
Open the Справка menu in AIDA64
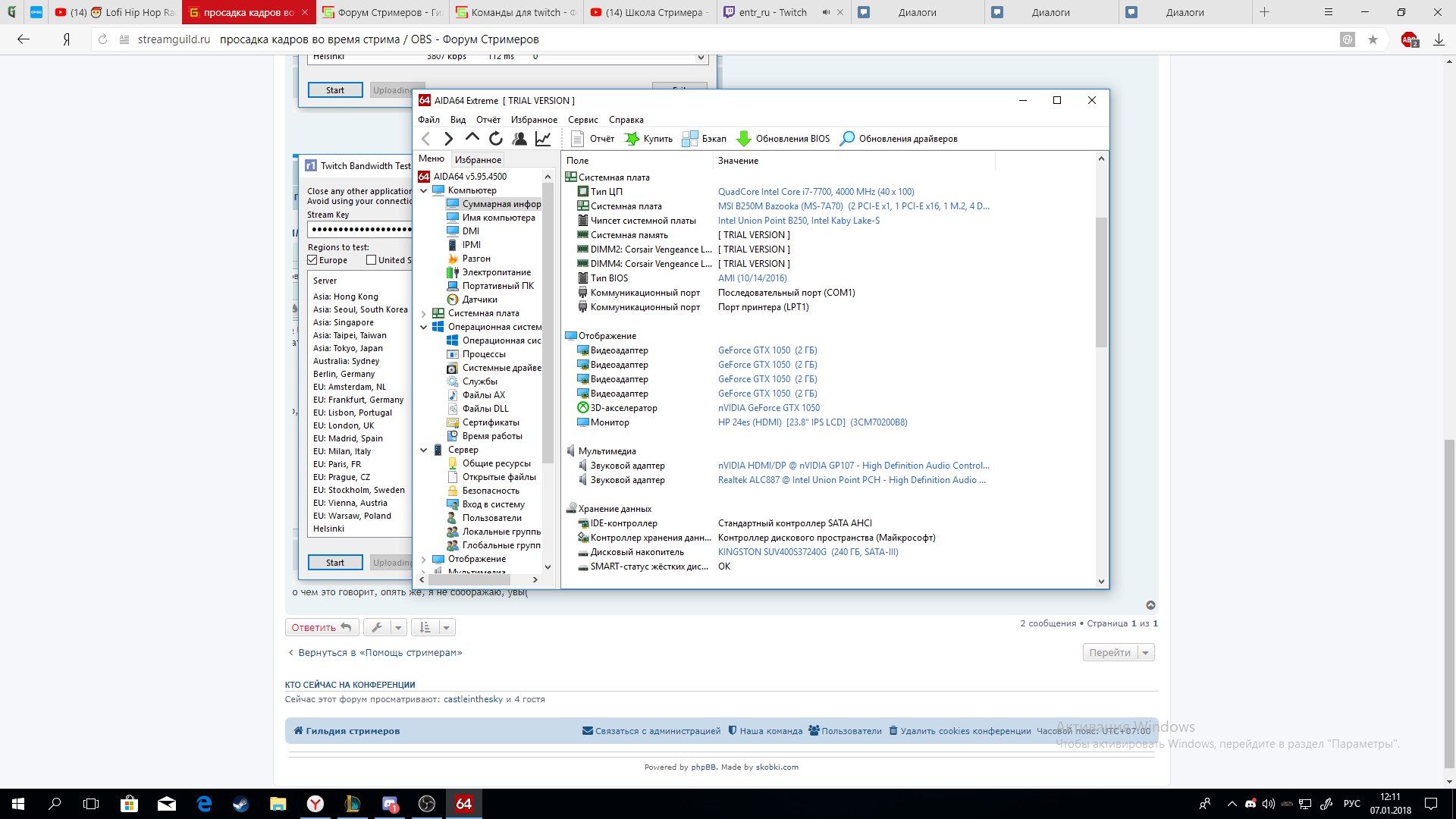[x=625, y=119]
